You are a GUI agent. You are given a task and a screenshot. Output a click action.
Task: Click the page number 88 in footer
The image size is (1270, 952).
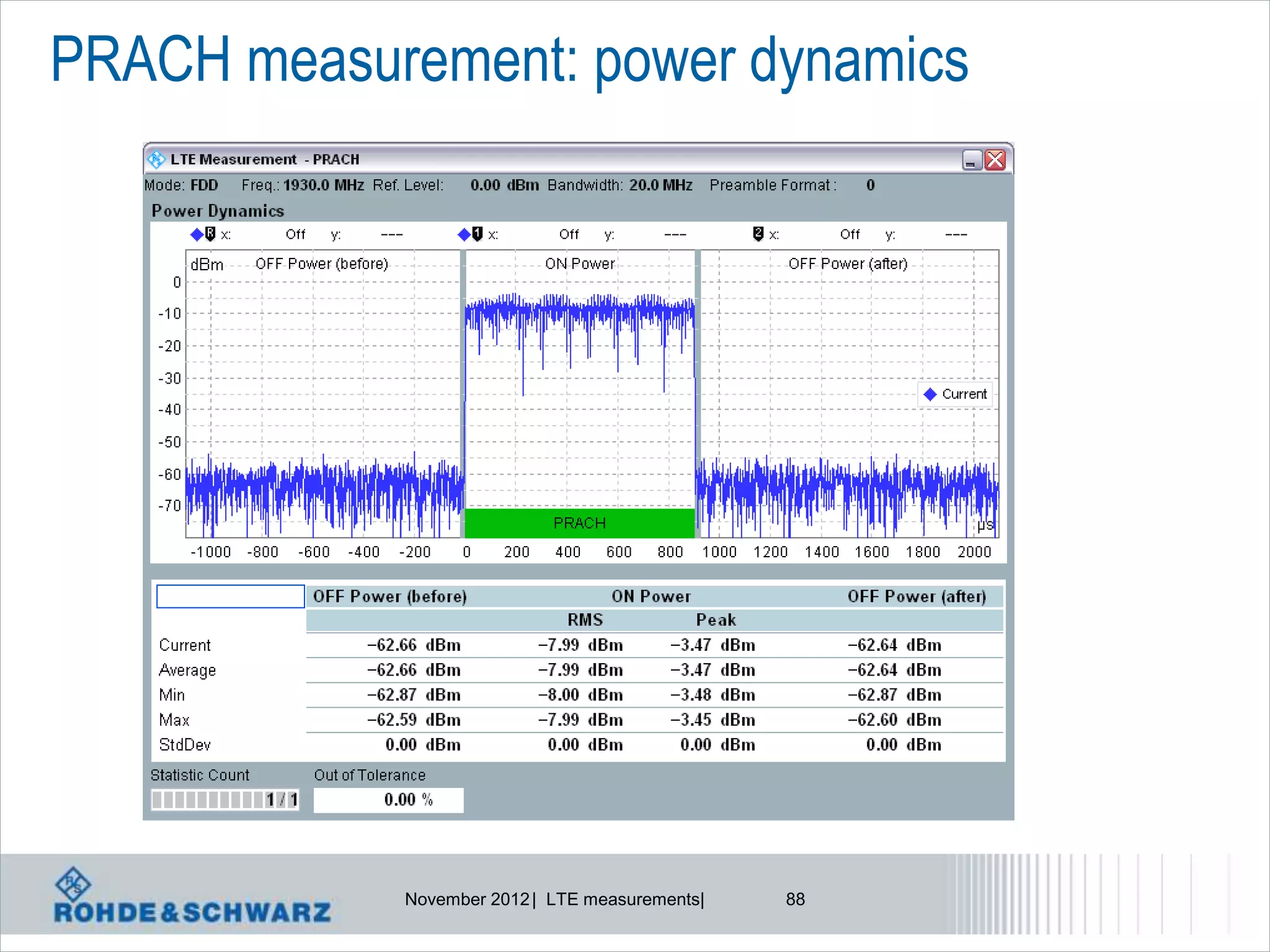tap(795, 899)
